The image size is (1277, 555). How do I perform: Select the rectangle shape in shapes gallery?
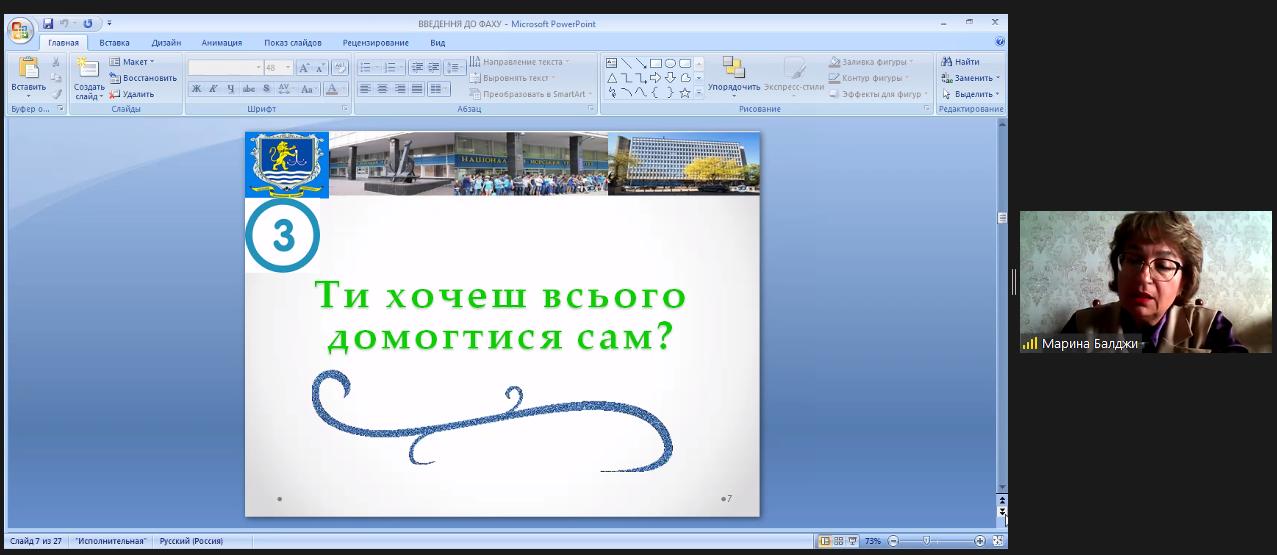coord(655,63)
